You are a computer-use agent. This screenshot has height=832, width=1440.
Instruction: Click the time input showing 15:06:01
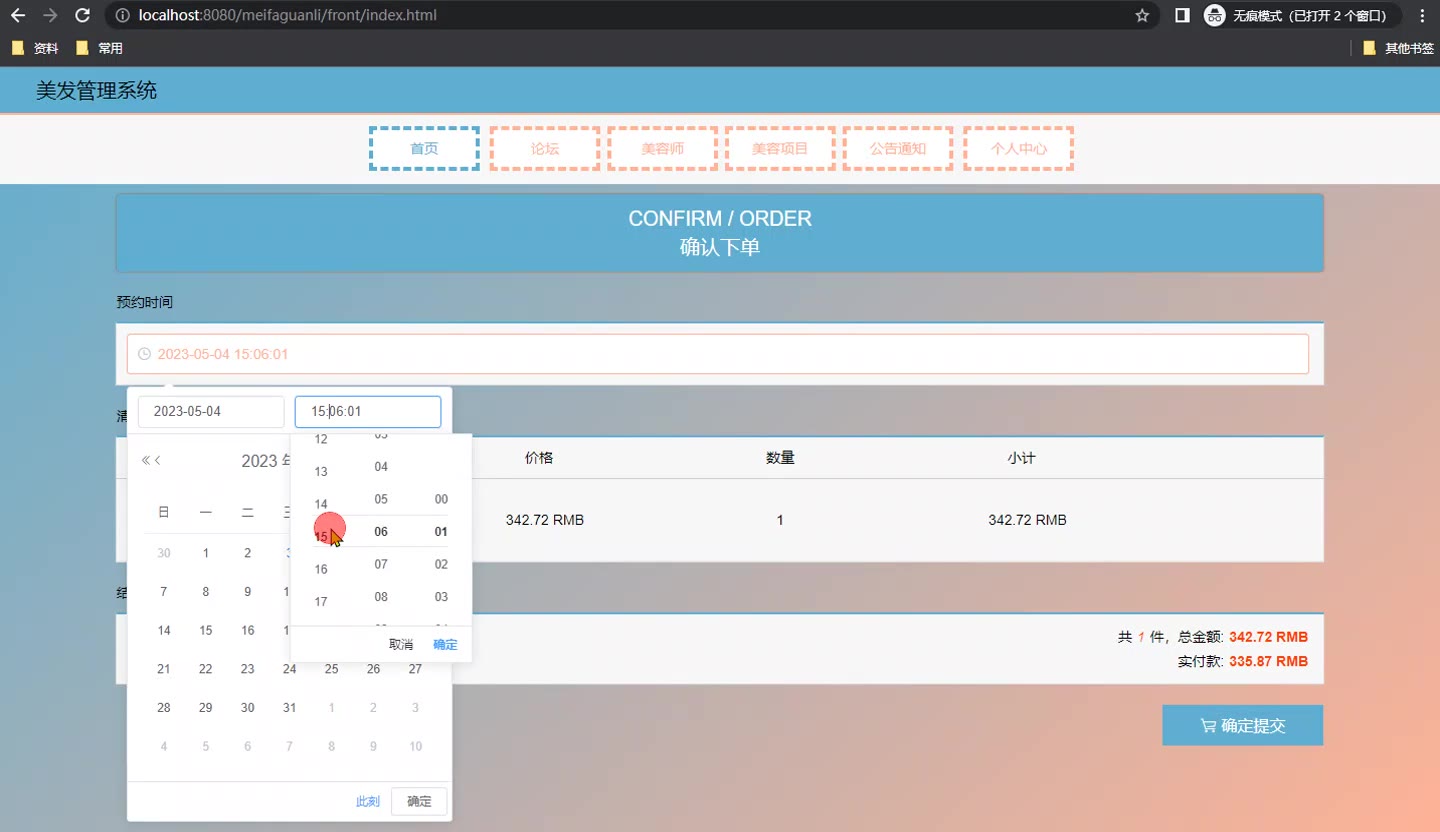coord(368,412)
